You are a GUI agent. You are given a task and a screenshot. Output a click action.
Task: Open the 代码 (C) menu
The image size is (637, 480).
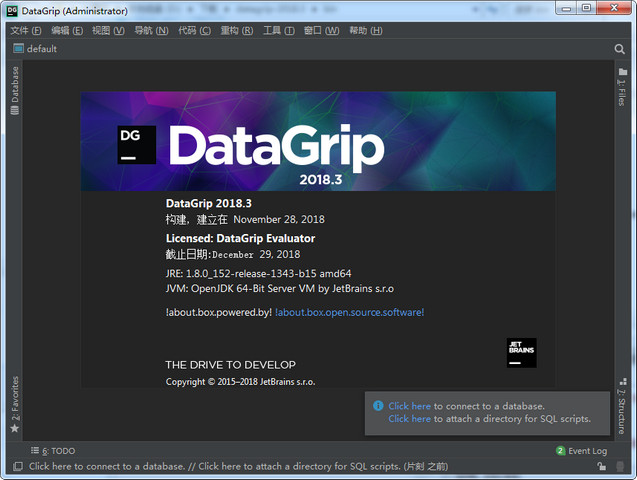(195, 30)
